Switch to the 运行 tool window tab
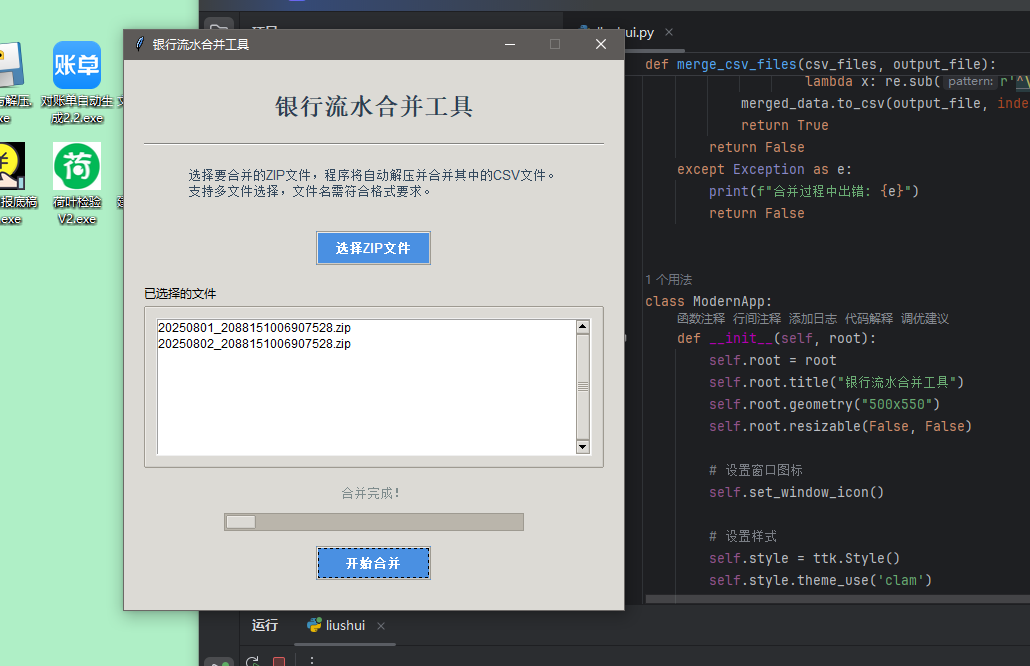Screen dimensions: 1030x666 coord(265,625)
